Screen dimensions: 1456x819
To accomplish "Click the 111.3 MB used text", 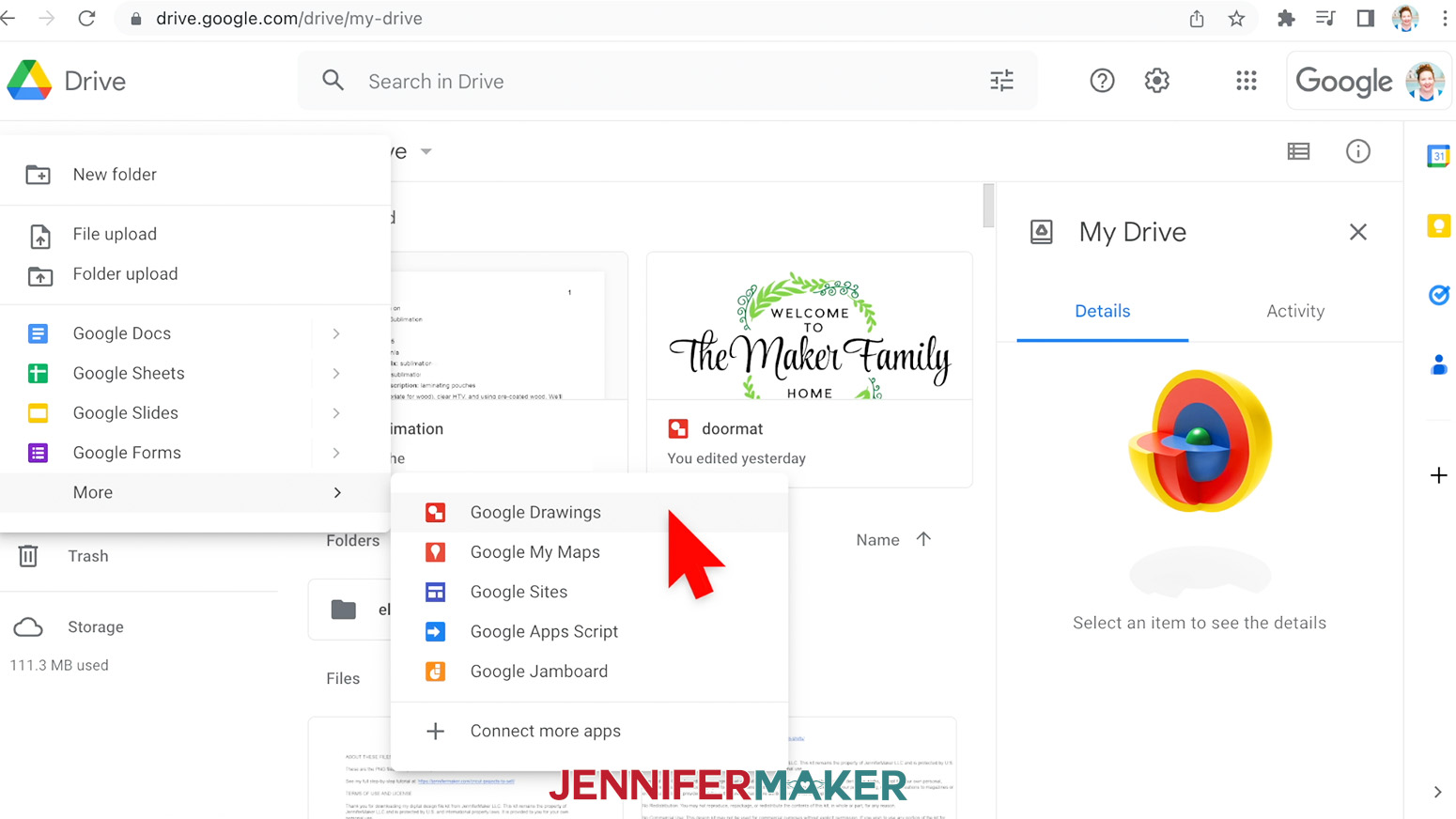I will point(59,665).
